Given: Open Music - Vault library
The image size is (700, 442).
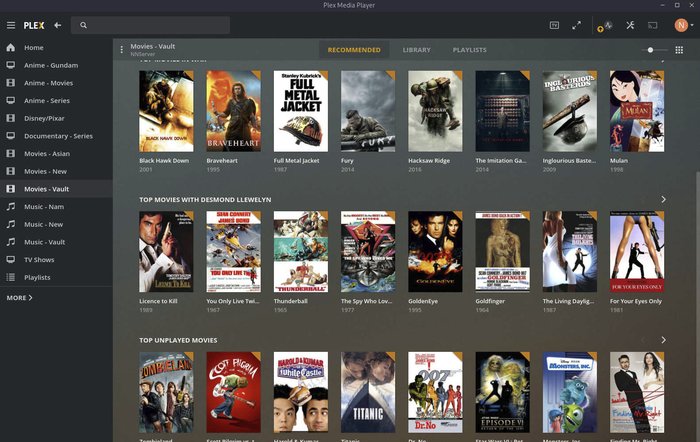Looking at the screenshot, I should tap(56, 242).
